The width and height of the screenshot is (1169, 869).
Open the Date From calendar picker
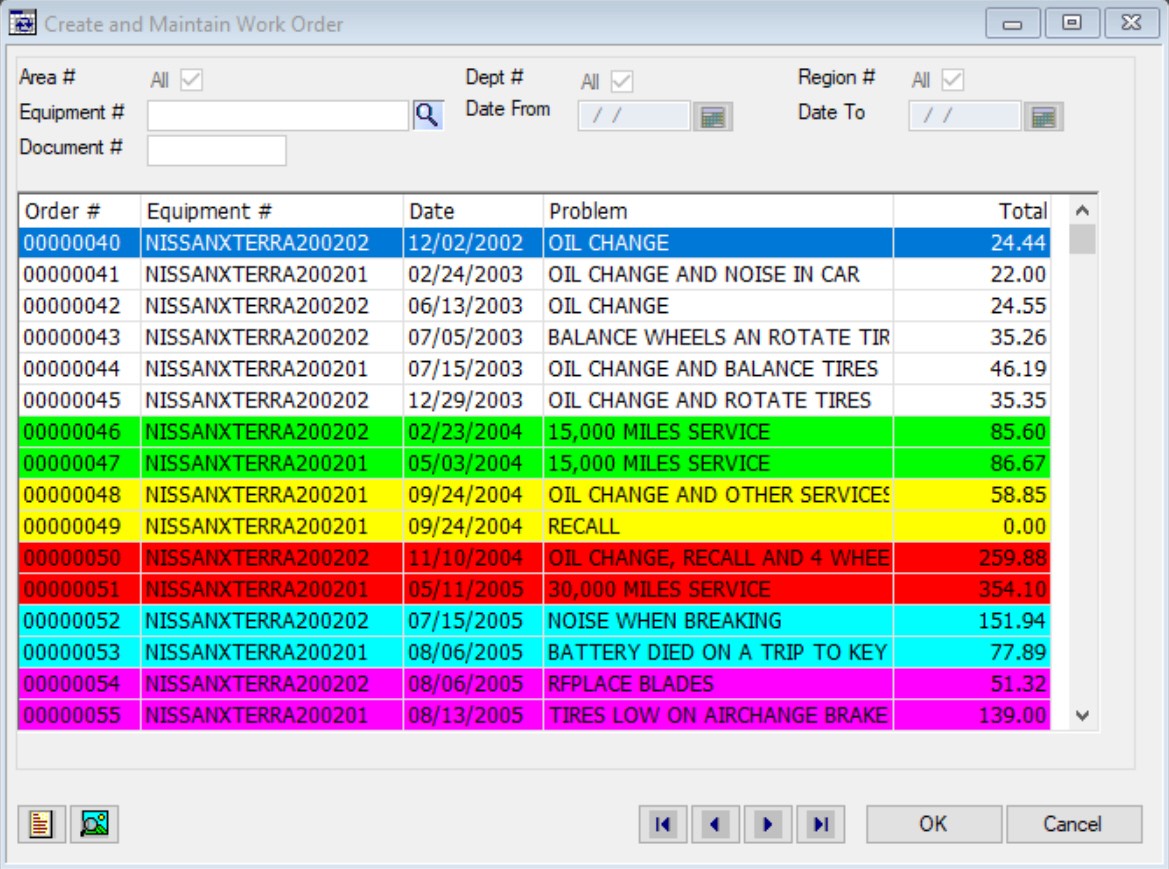click(x=713, y=117)
